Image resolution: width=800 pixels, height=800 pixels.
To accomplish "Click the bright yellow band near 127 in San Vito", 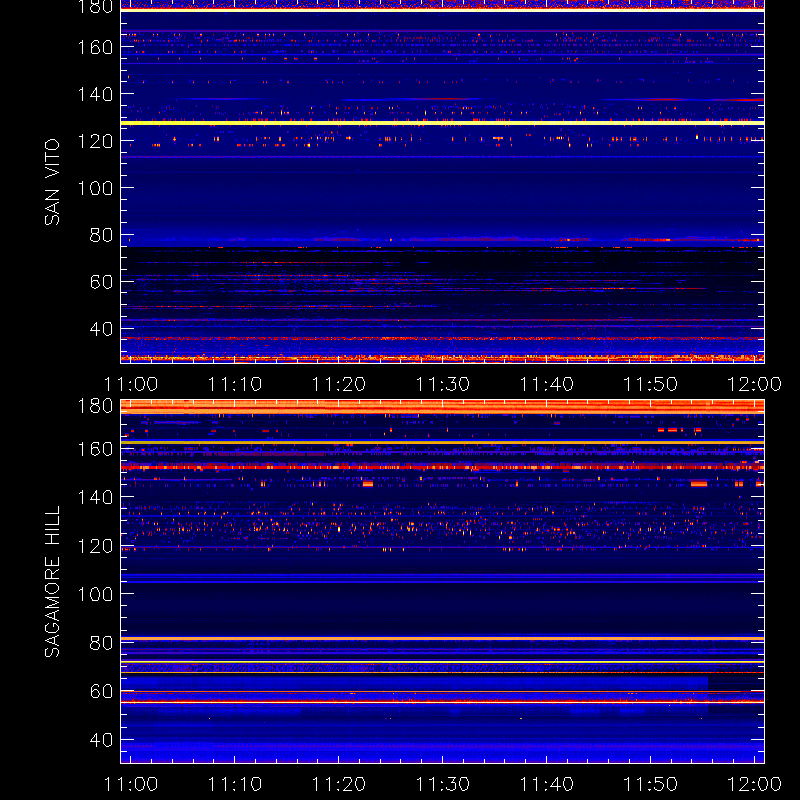I will [442, 123].
